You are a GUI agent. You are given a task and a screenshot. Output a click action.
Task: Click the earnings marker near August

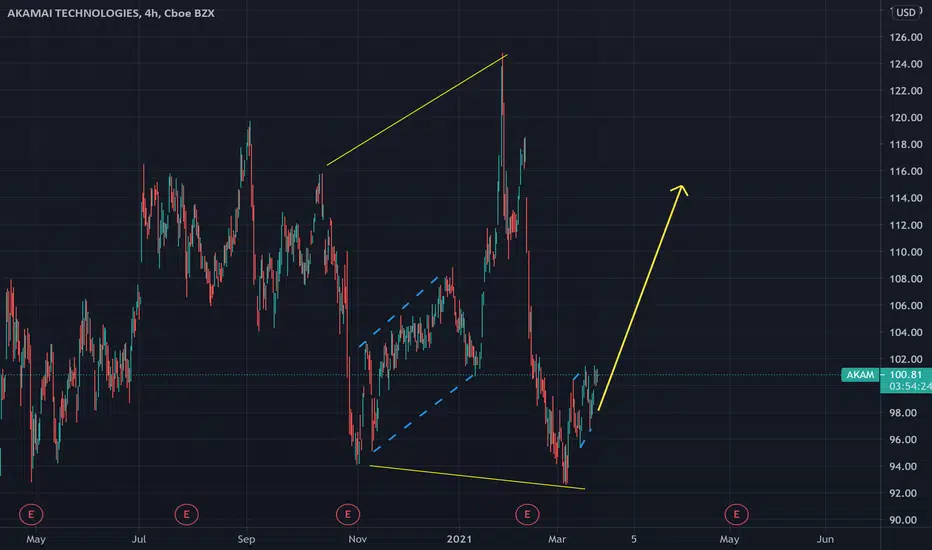pos(187,514)
